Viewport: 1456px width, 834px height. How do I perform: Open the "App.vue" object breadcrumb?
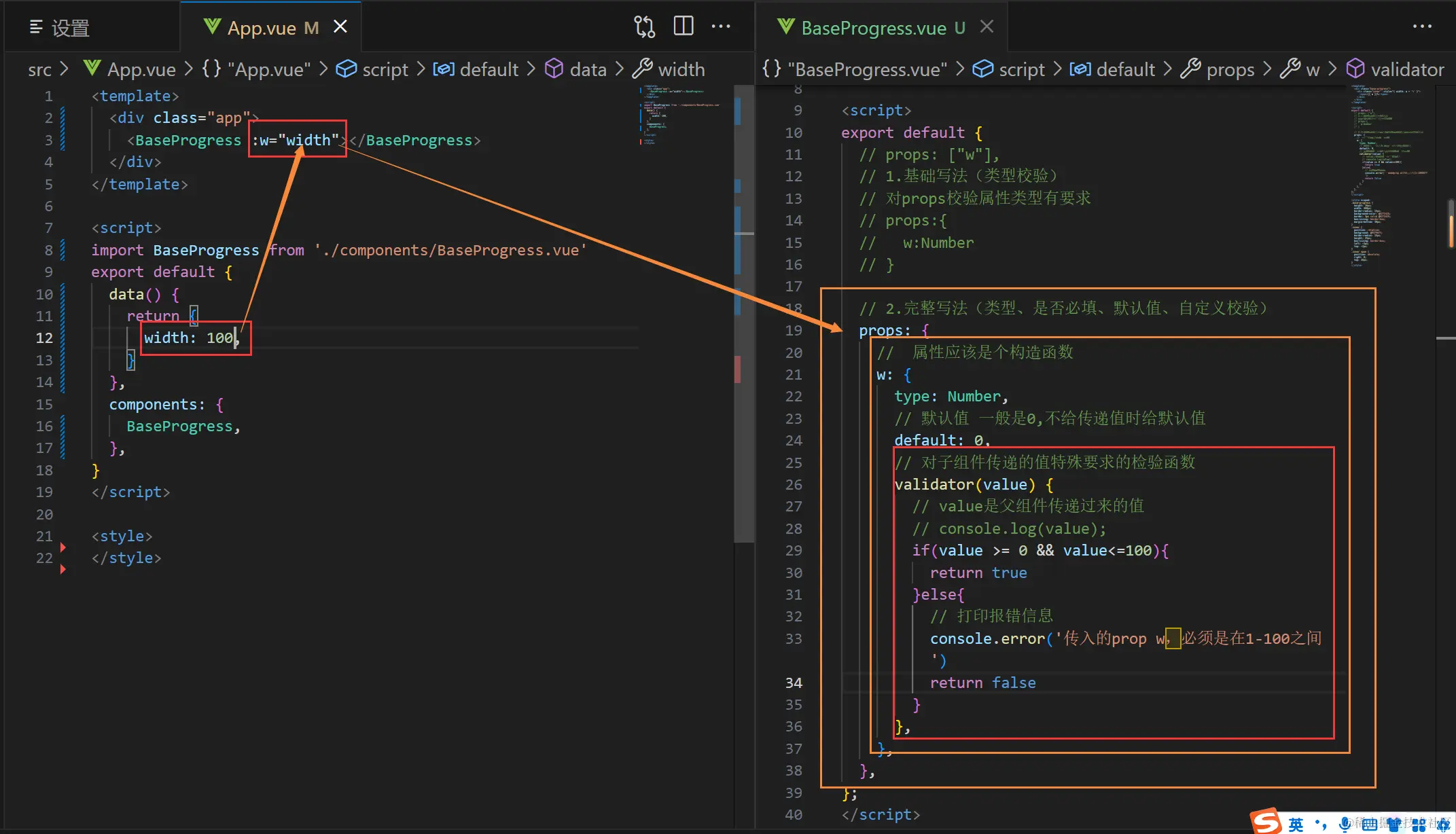pos(268,69)
